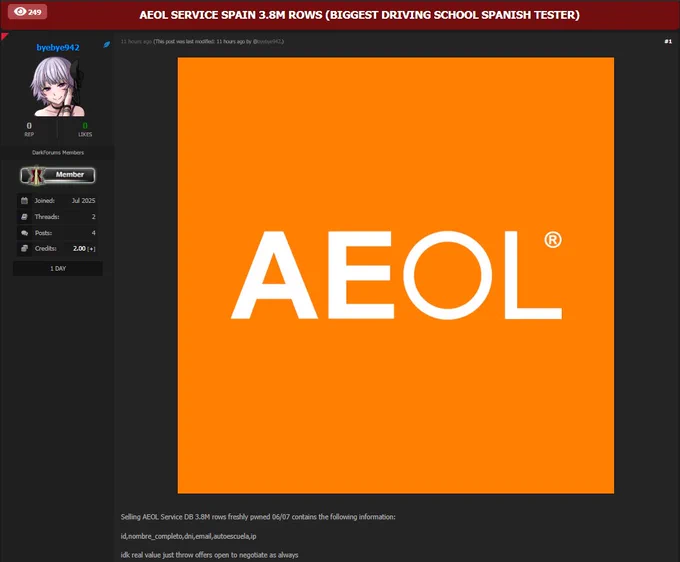
Task: Click the Credits coins icon
Action: 24,248
